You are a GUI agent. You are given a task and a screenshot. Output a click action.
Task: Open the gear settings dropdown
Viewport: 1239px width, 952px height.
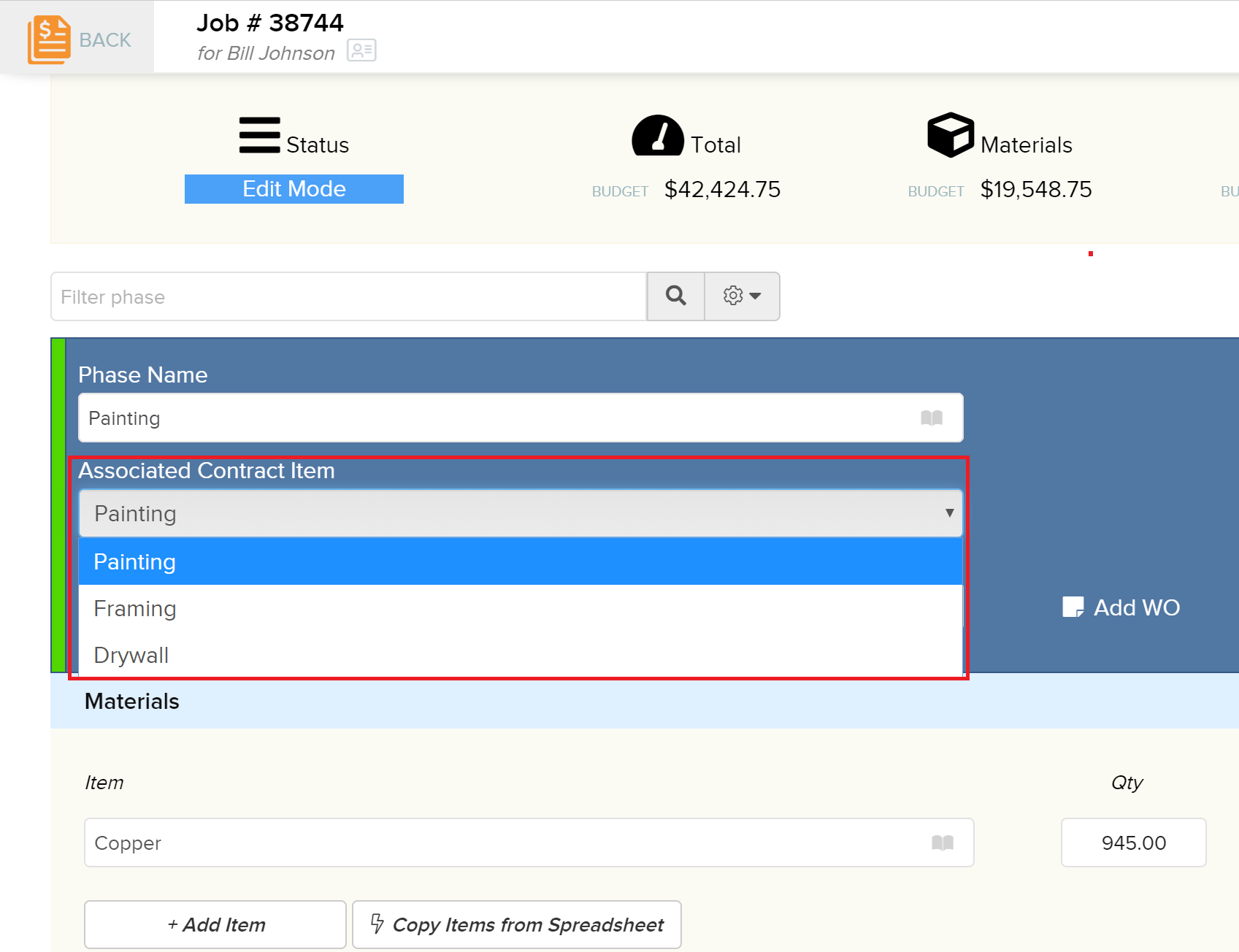pyautogui.click(x=742, y=296)
